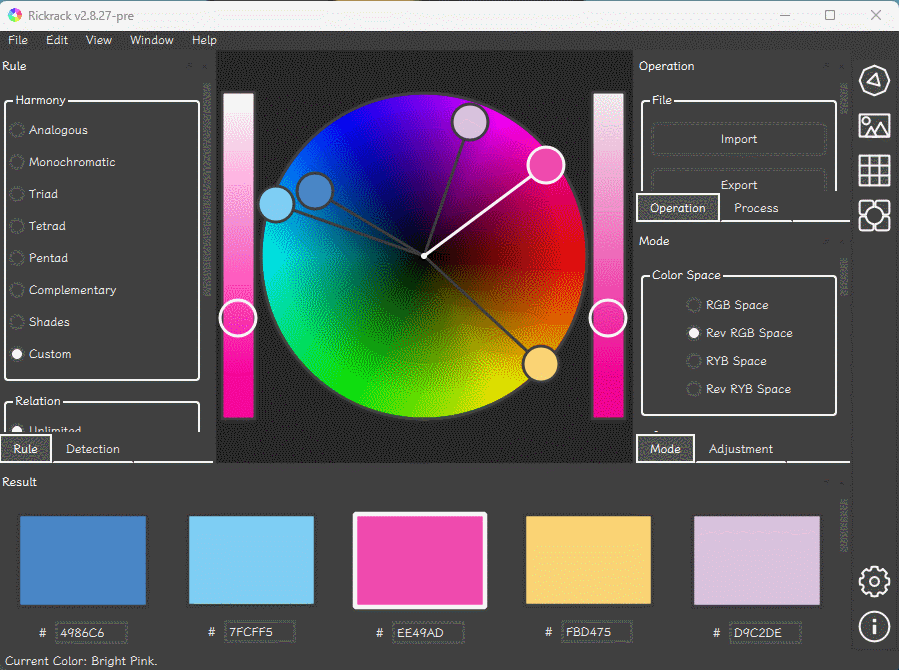
Task: Select the yellow FBD475 result swatch
Action: pyautogui.click(x=588, y=560)
